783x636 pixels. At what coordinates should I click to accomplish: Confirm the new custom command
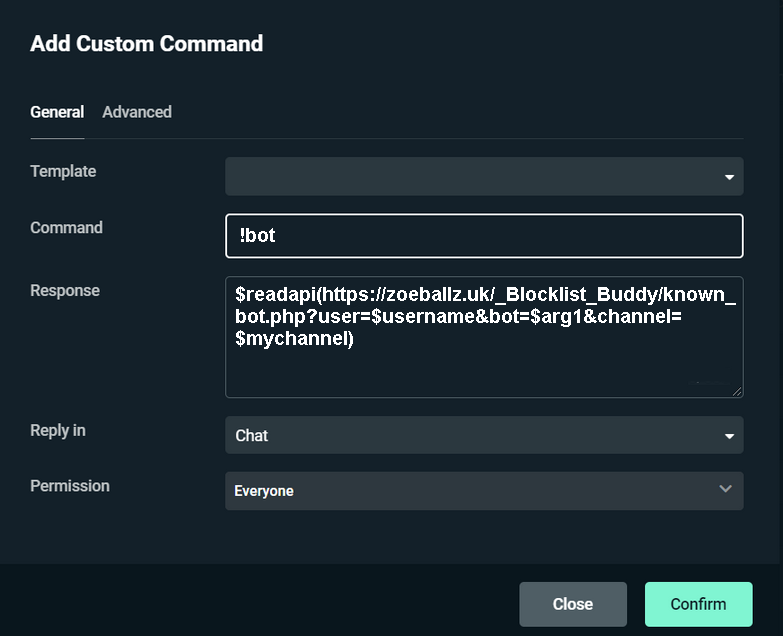click(698, 604)
